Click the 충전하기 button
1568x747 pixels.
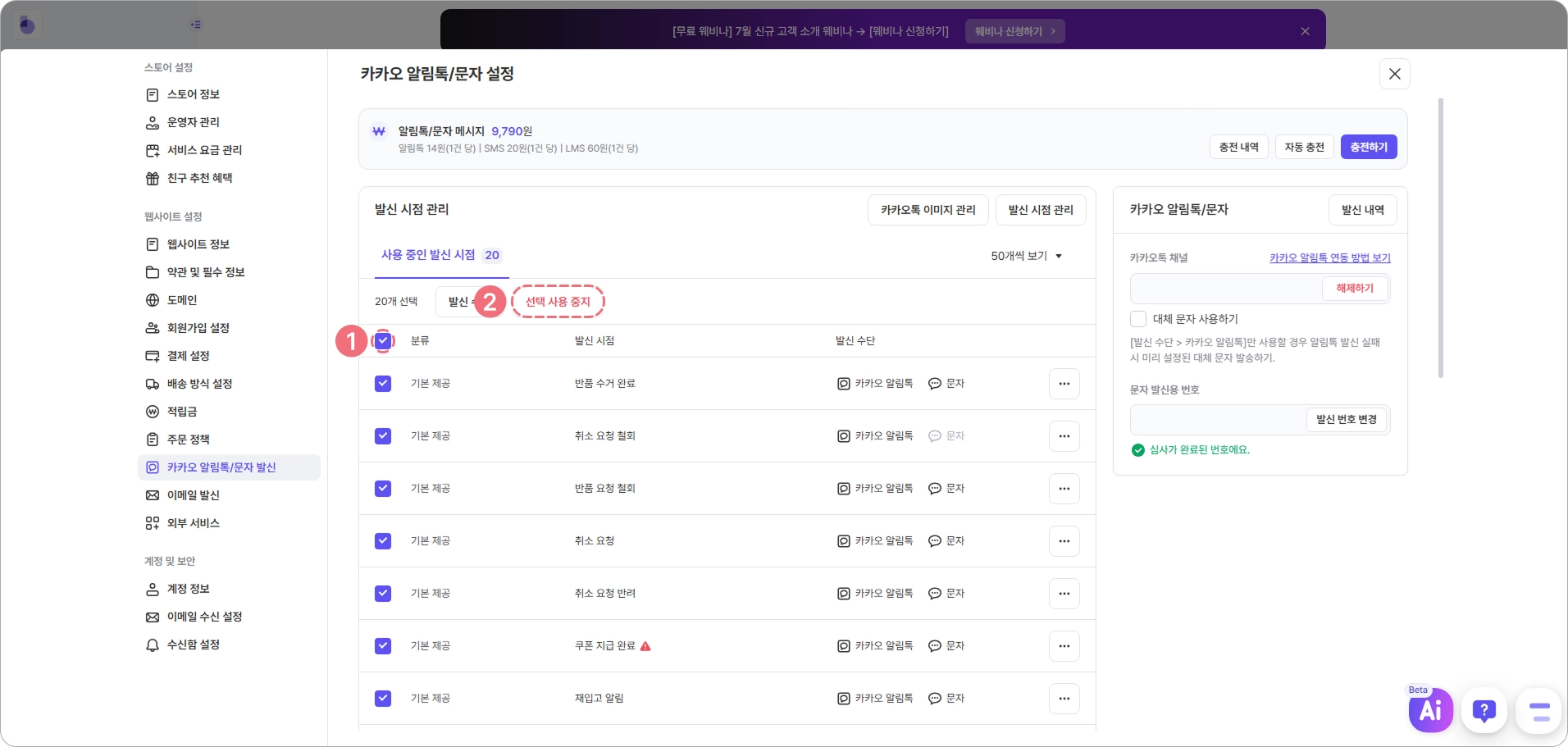1369,147
